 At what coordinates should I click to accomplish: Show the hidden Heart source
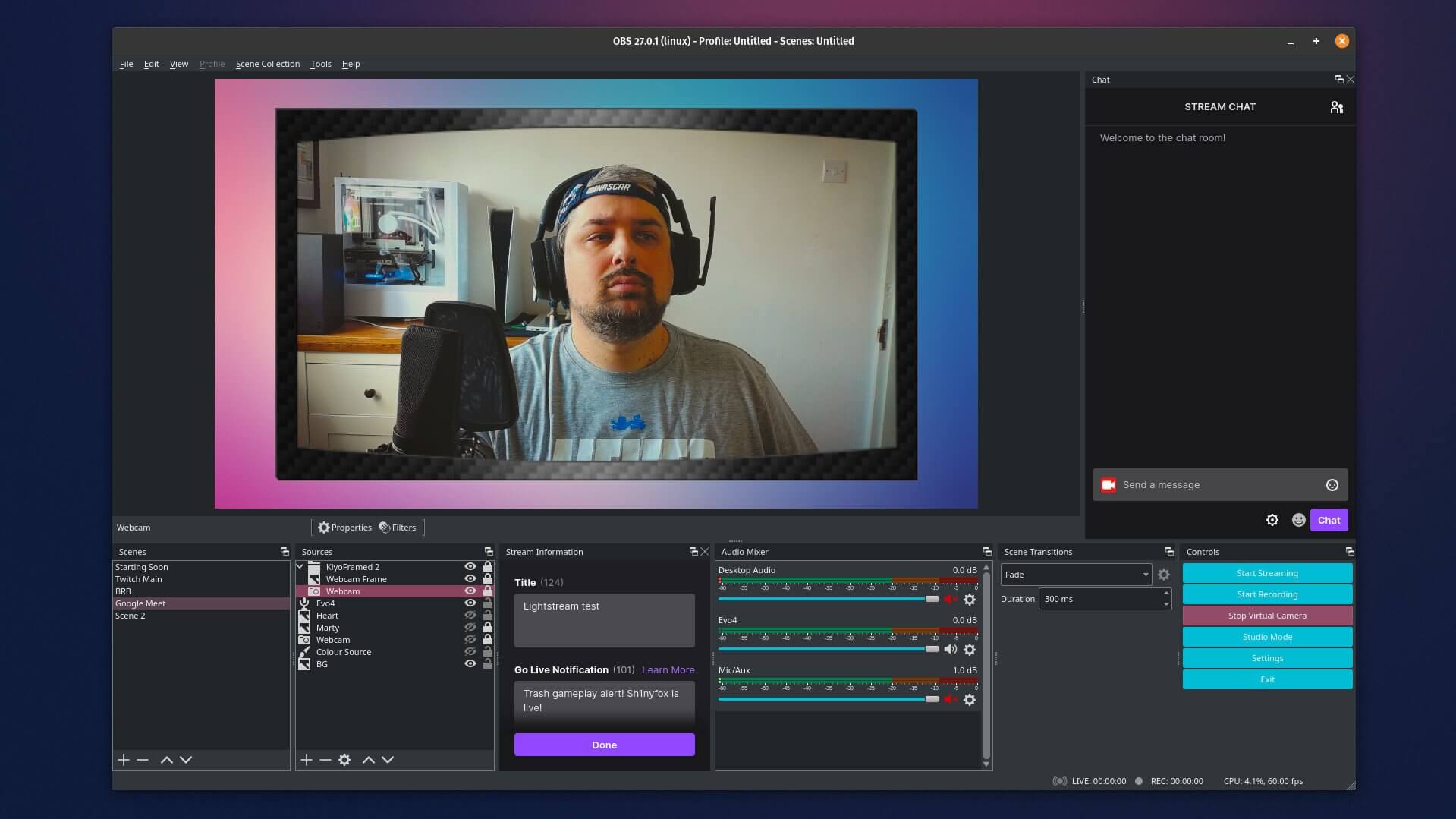click(x=470, y=616)
